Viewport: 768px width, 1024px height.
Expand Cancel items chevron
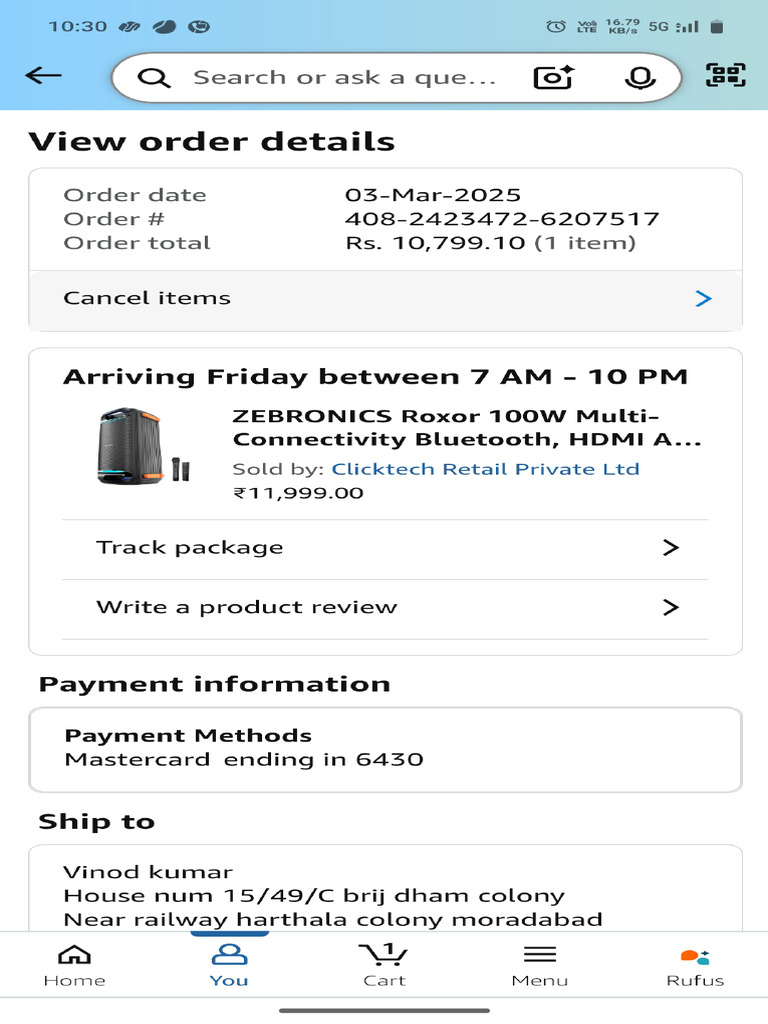coord(703,298)
